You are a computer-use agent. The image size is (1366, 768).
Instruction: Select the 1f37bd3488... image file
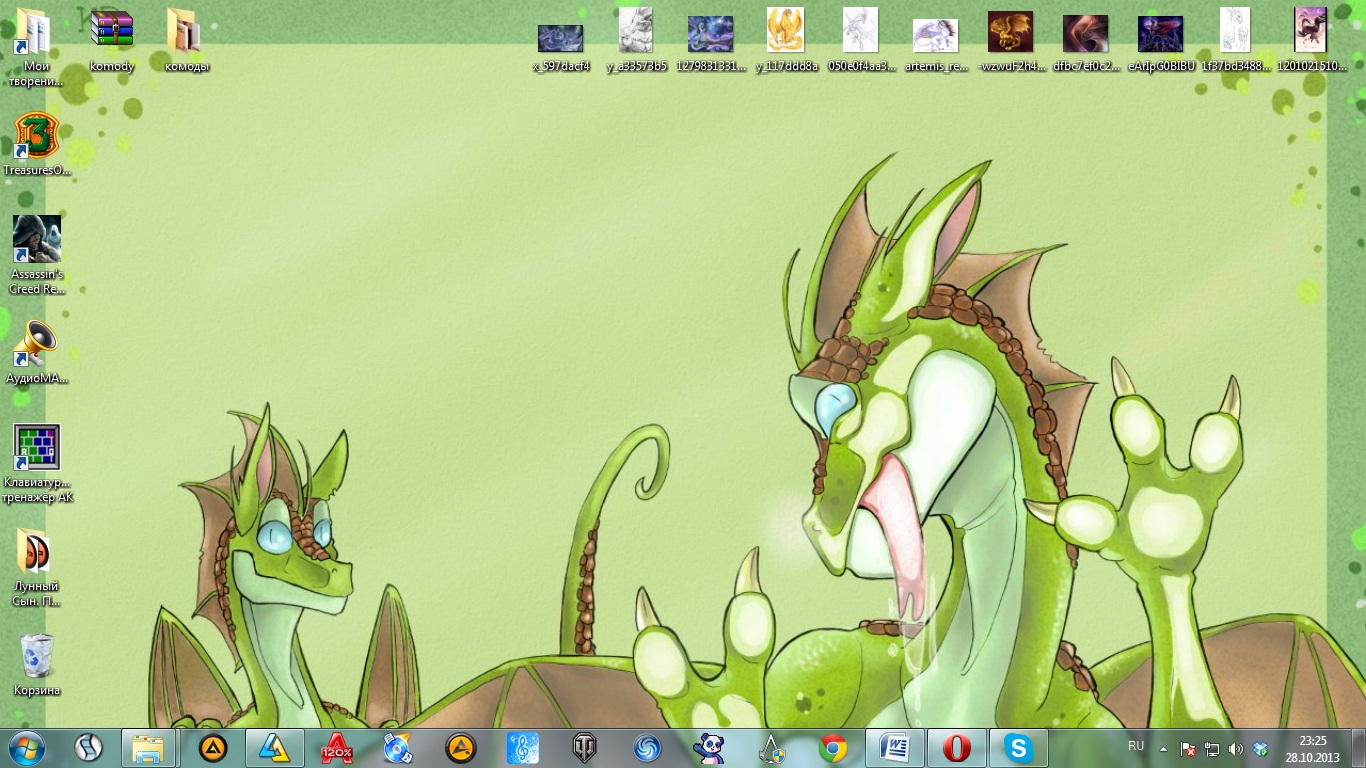click(1236, 41)
